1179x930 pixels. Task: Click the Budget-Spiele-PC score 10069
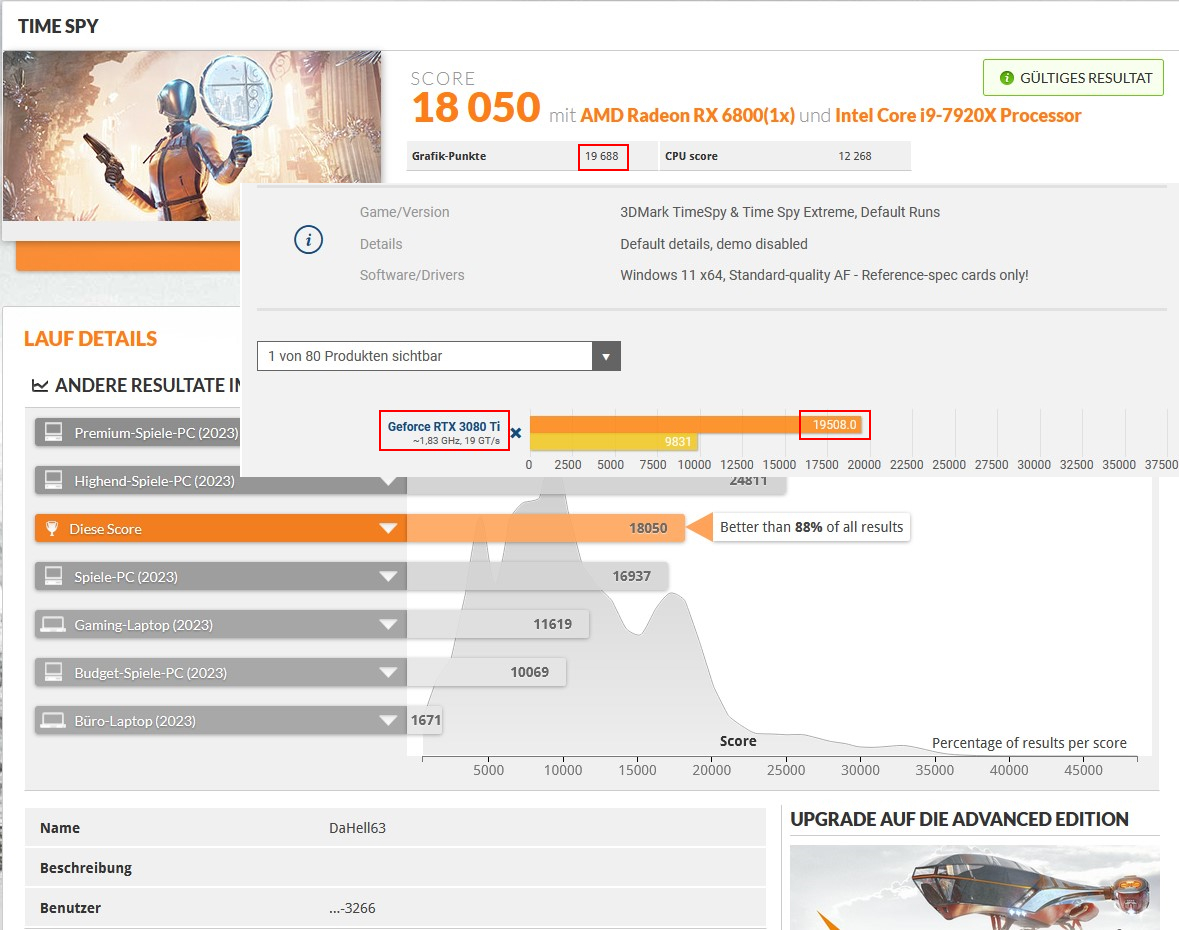[x=529, y=672]
